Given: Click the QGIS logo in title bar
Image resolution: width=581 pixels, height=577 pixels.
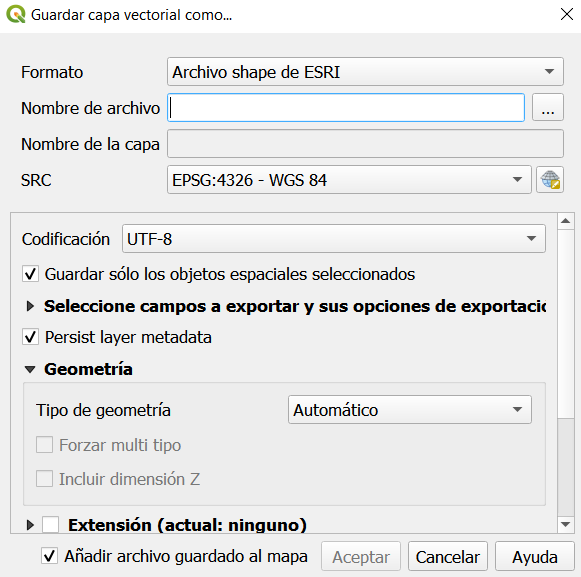Looking at the screenshot, I should click(16, 14).
